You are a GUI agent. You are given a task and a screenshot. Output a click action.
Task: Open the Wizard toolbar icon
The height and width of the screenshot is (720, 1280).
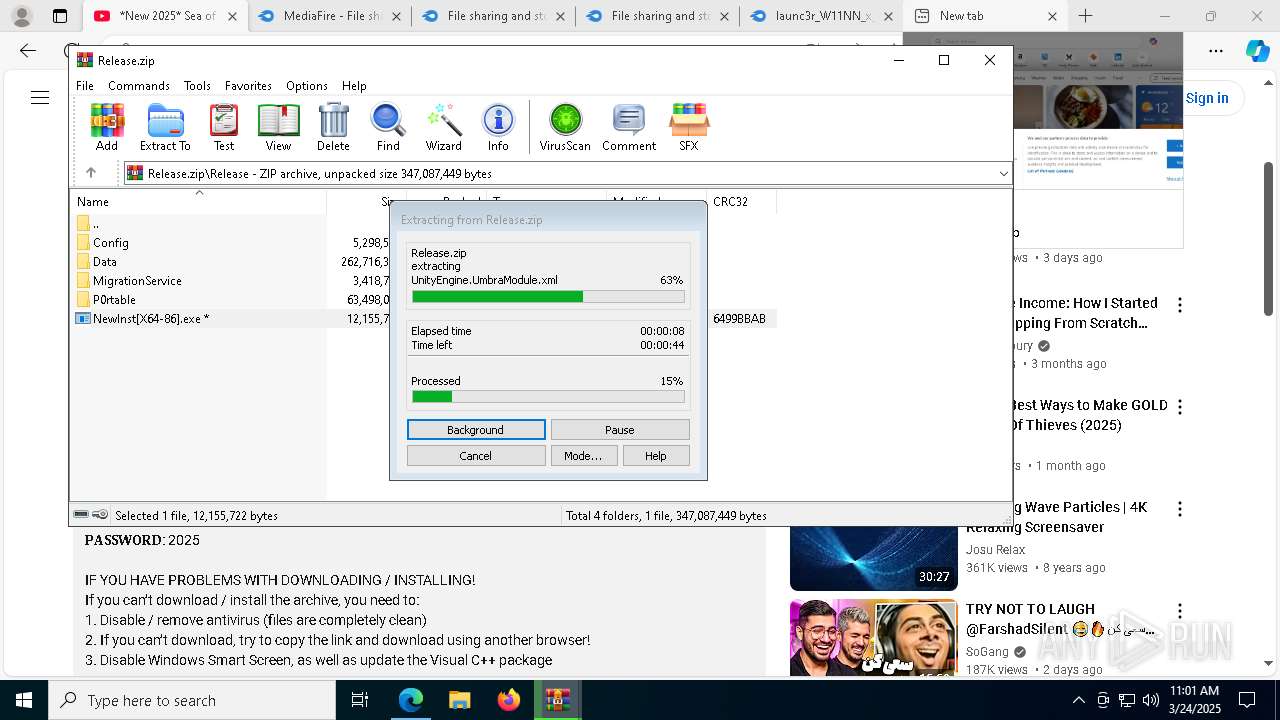444,127
